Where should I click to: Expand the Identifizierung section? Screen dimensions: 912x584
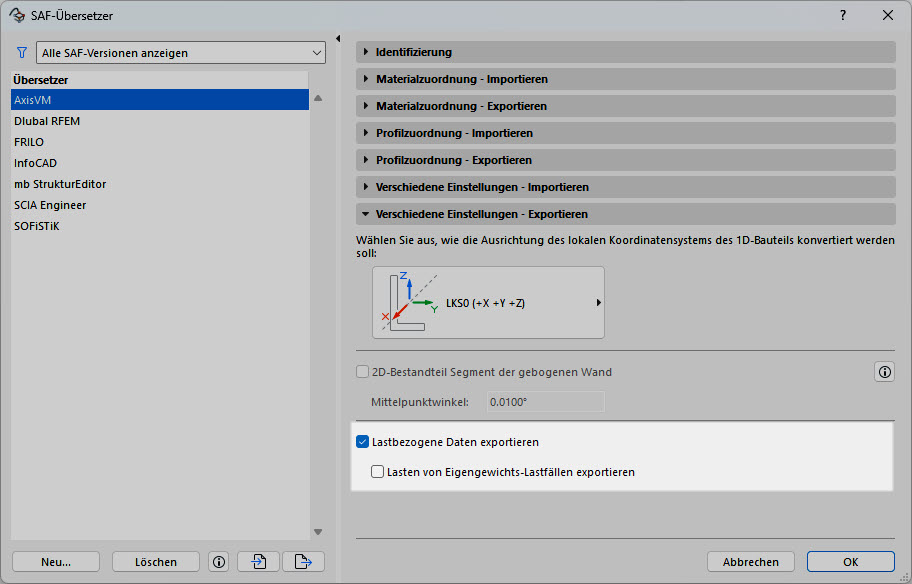[x=626, y=52]
